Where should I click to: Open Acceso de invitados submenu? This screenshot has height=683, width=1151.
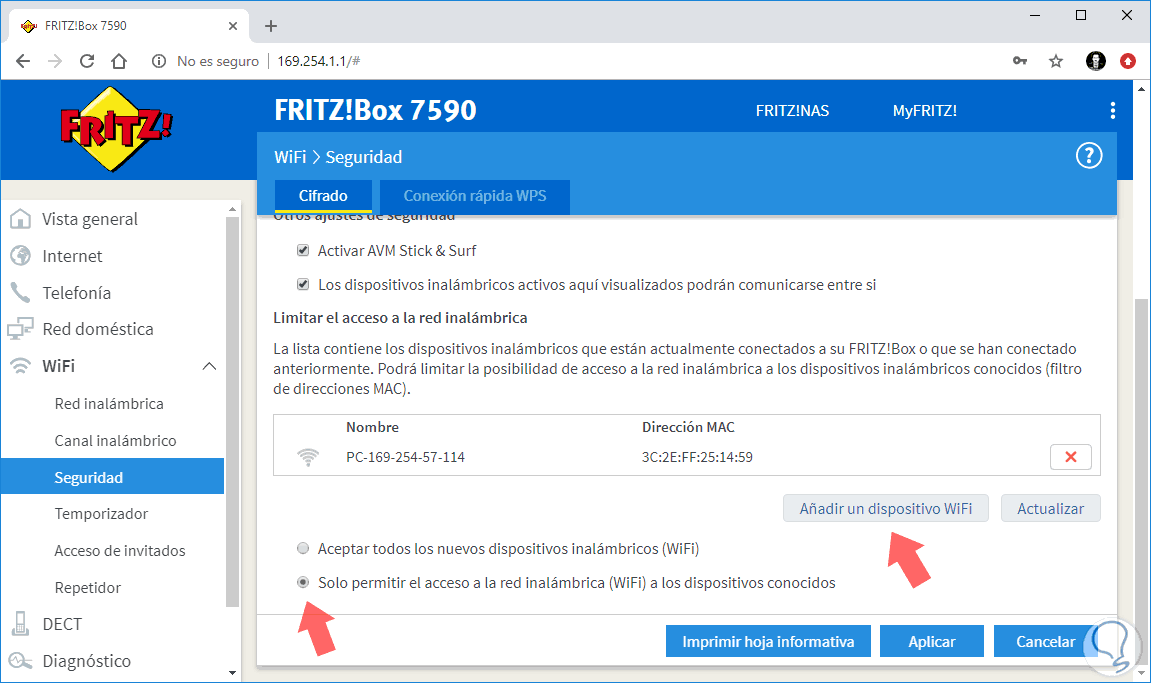click(120, 550)
